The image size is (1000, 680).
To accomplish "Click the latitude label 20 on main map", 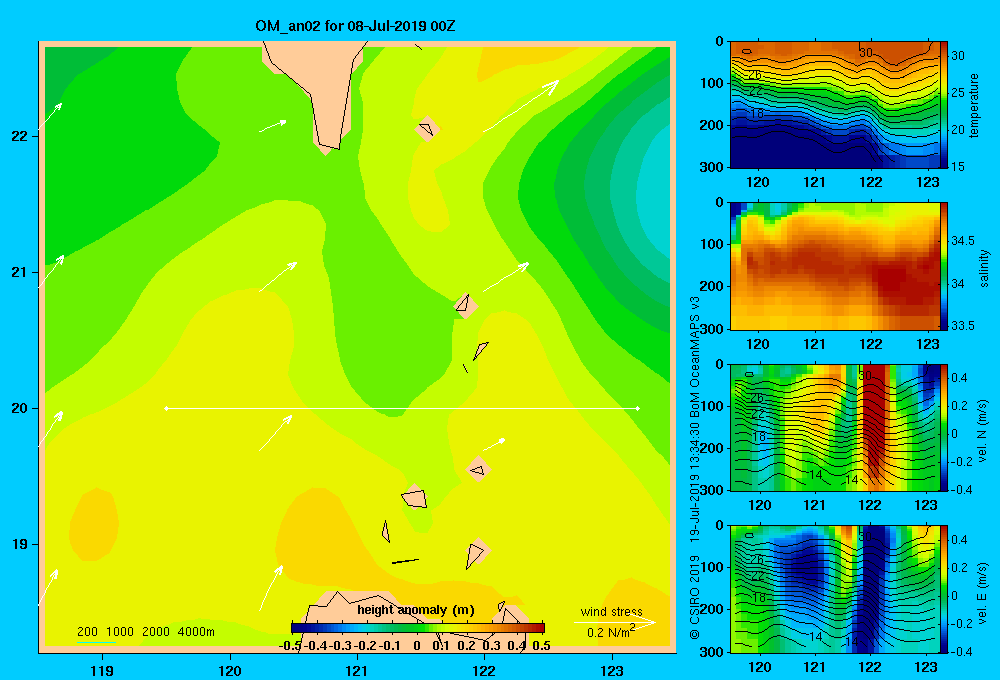I will pos(20,408).
